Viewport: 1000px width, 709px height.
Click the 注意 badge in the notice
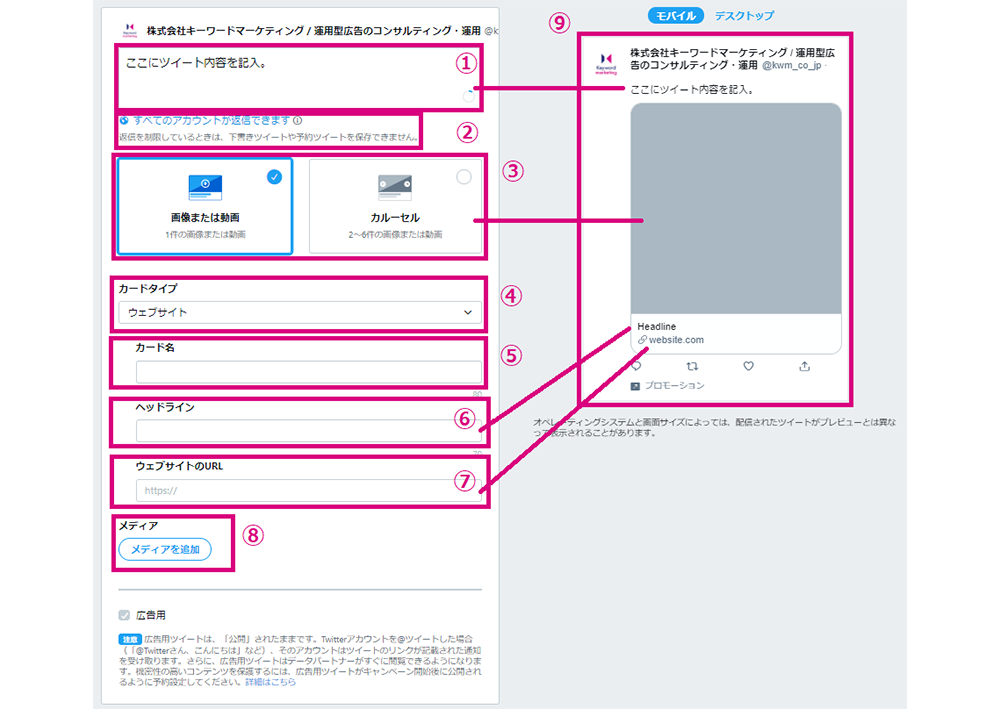coord(129,639)
